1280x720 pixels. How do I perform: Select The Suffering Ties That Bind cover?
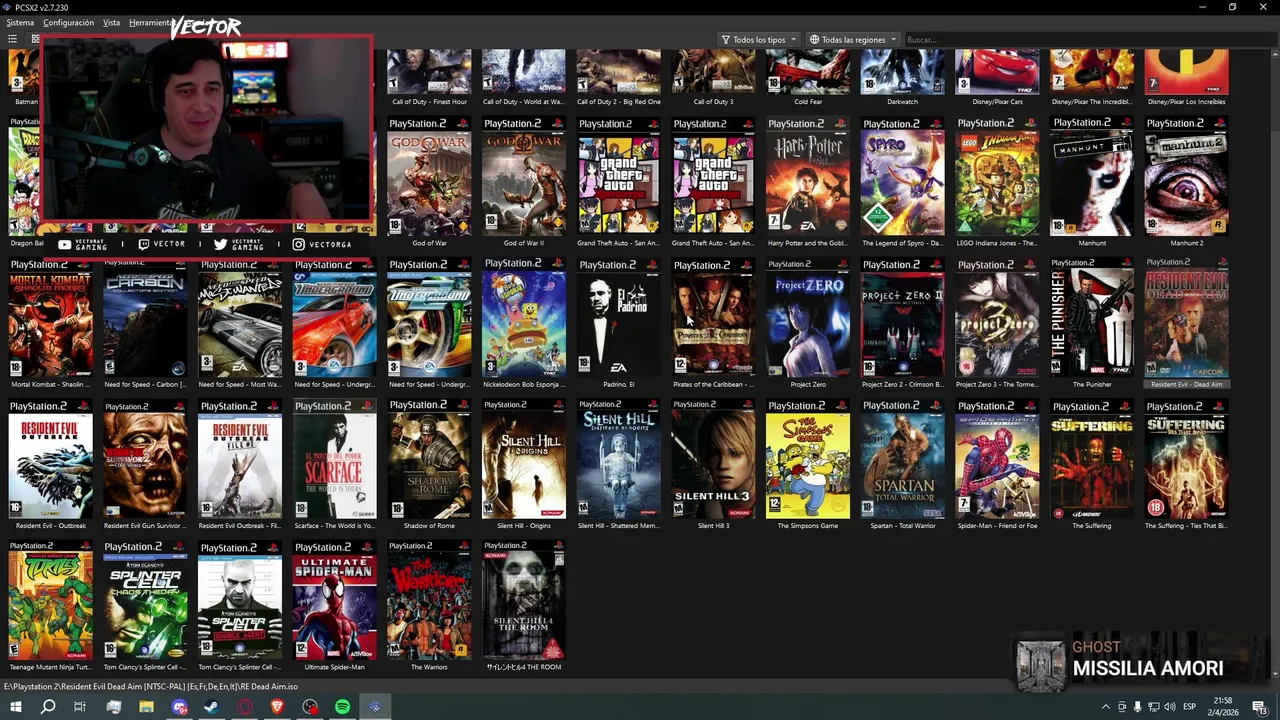tap(1187, 459)
